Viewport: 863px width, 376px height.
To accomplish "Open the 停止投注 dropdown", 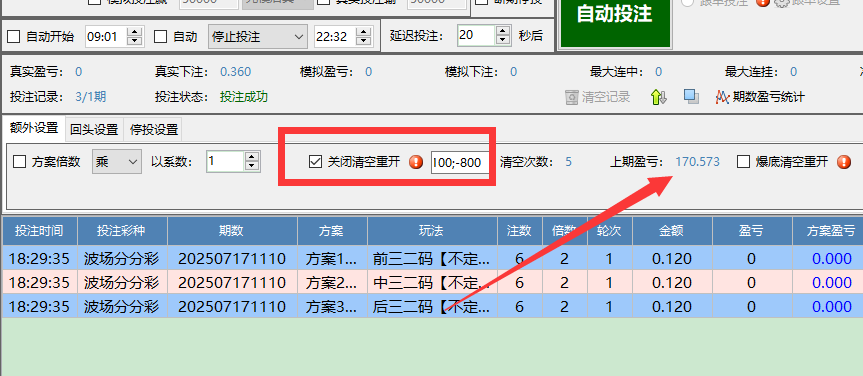I will pos(258,37).
